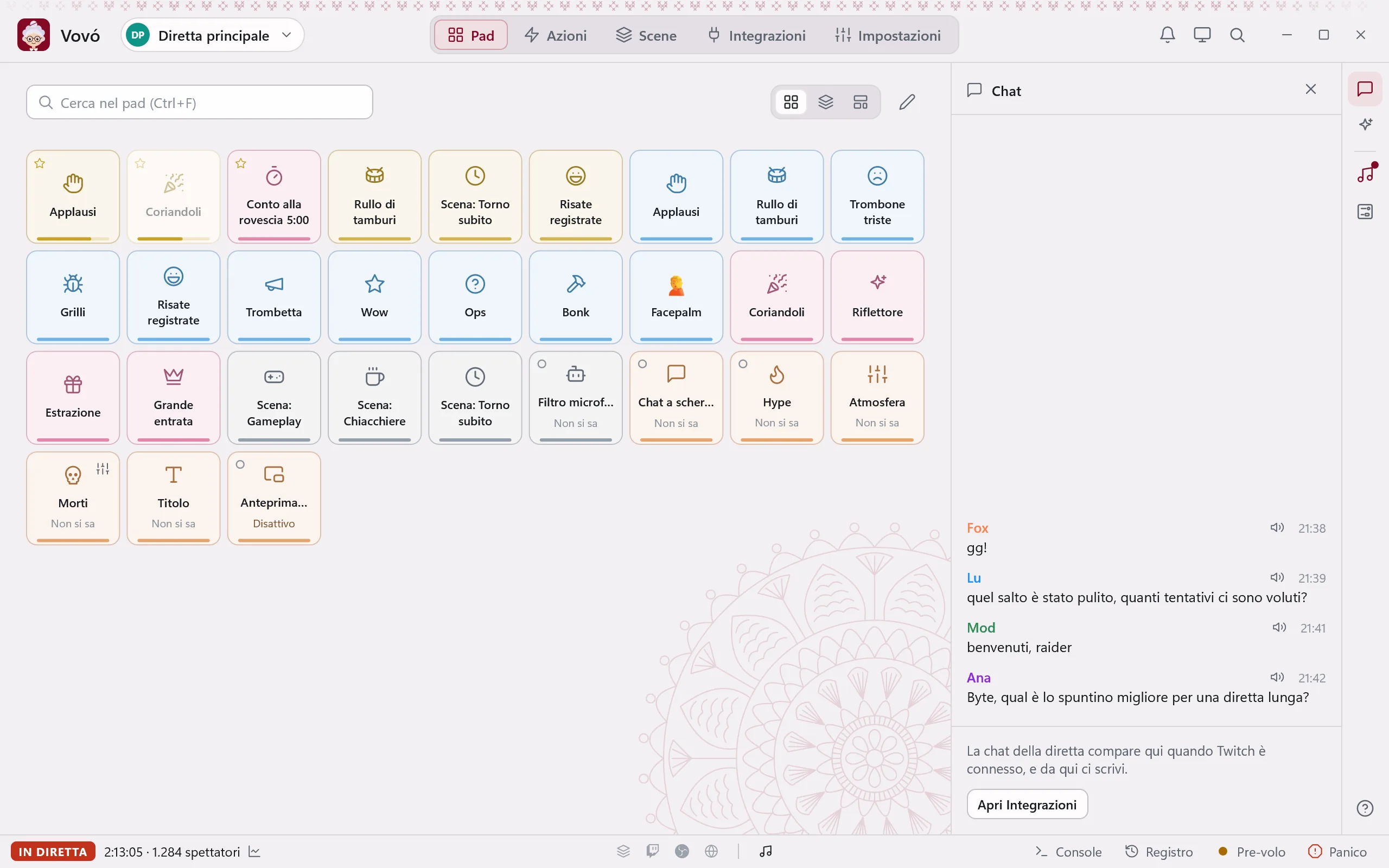Viewport: 1389px width, 868px height.
Task: Enter pad edit mode with pencil icon
Action: pos(907,102)
